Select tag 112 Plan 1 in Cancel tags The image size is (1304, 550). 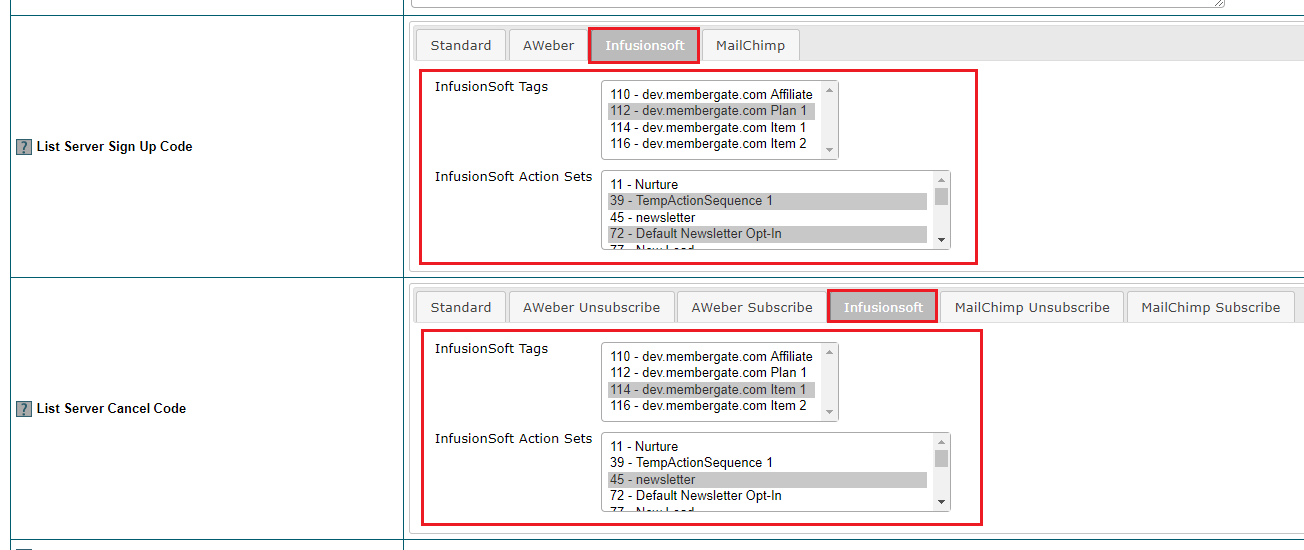pyautogui.click(x=712, y=373)
